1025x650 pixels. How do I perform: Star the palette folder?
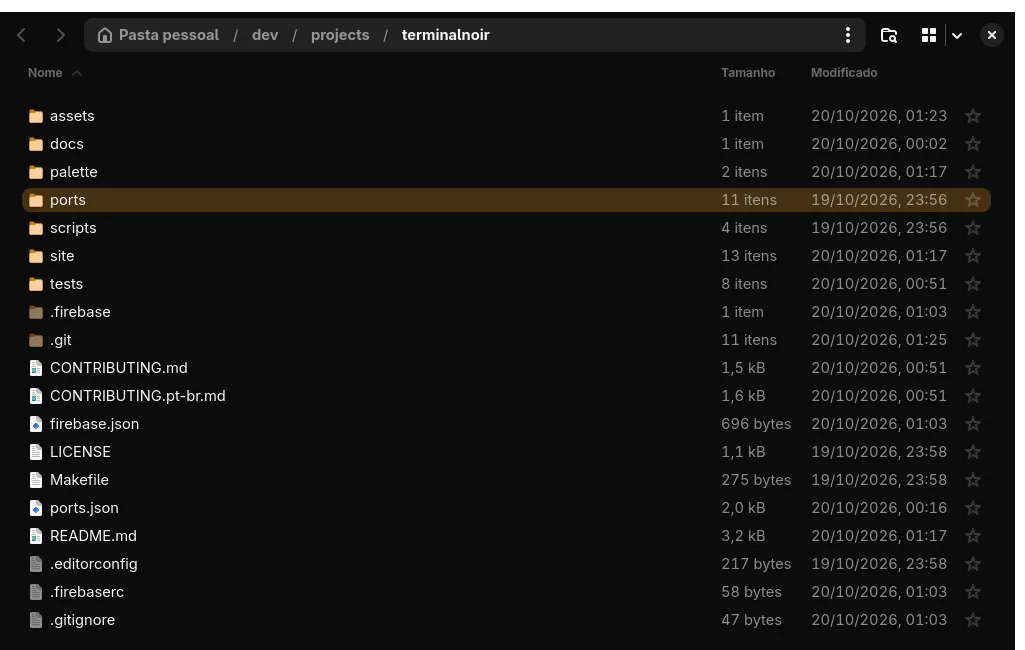click(x=973, y=172)
